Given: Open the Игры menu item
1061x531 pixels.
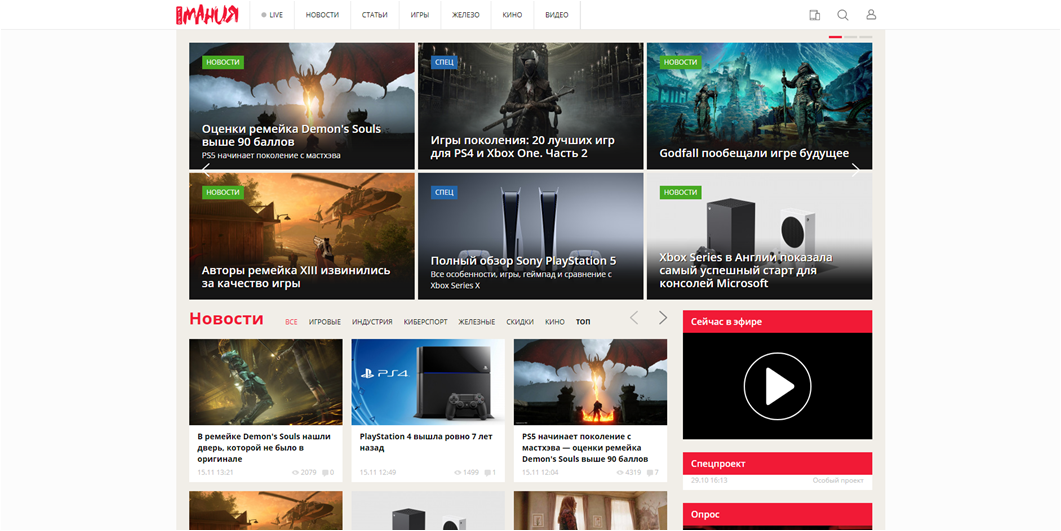Looking at the screenshot, I should [x=420, y=15].
